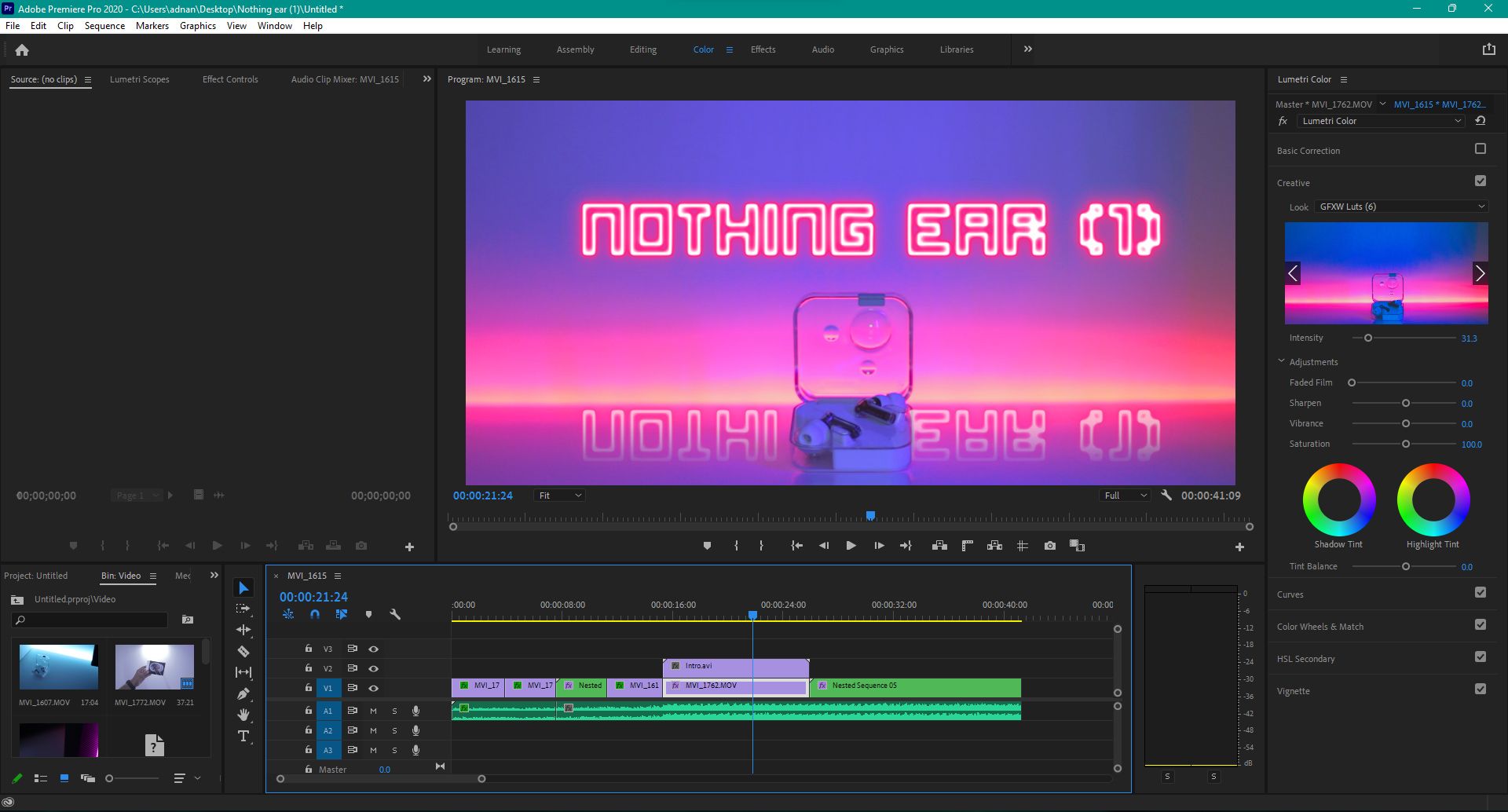
Task: Select the Pen tool
Action: pos(243,693)
